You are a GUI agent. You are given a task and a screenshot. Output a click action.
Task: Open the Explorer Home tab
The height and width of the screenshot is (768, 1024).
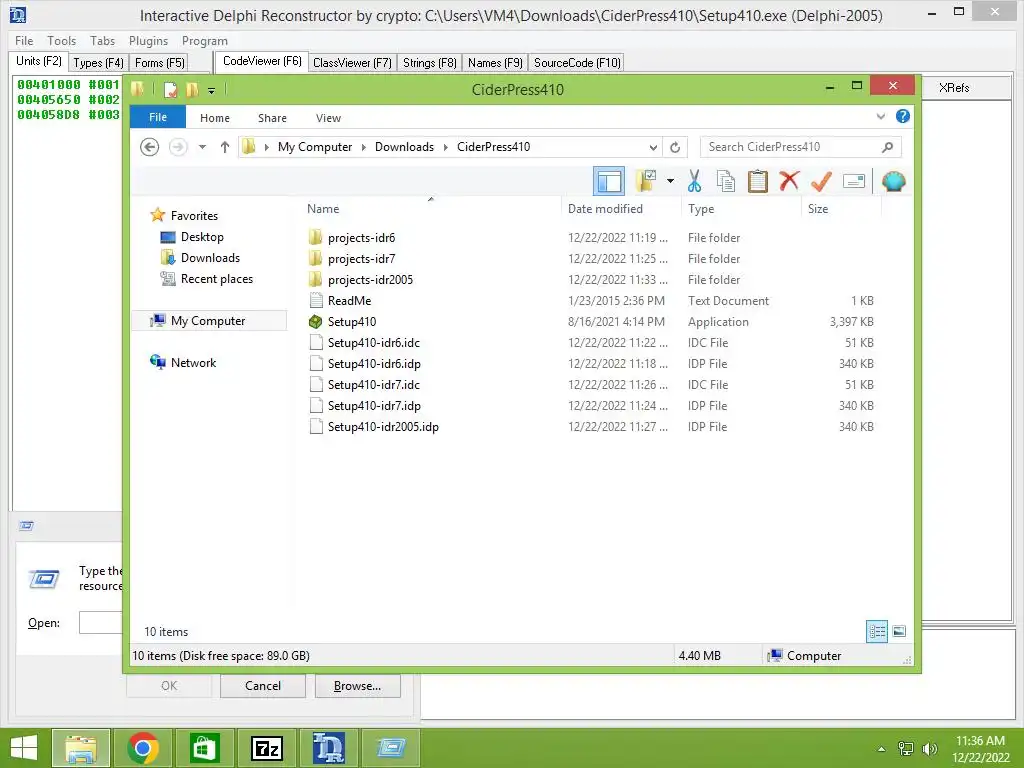point(215,118)
